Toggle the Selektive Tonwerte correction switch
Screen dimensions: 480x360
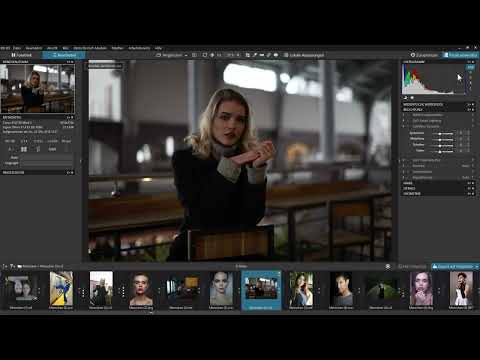tap(409, 126)
